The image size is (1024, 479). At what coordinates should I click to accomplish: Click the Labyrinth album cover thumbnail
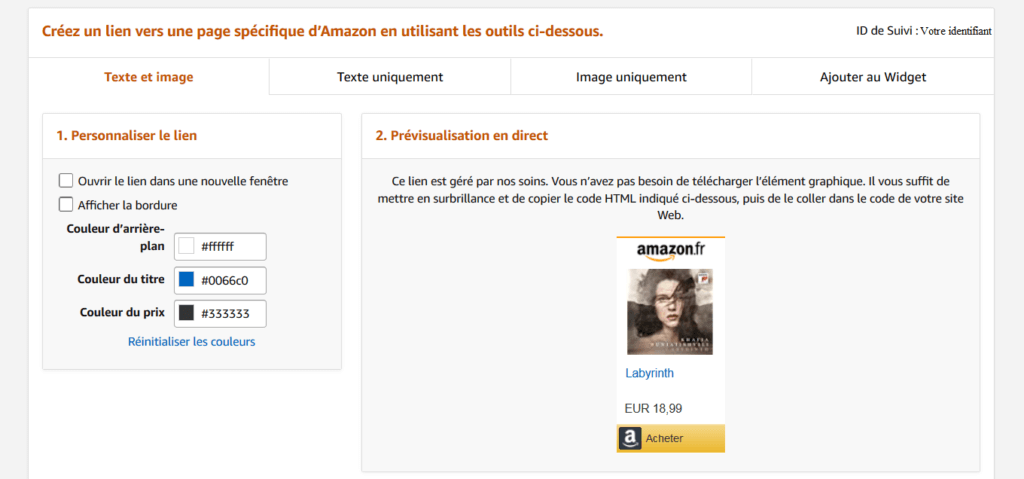click(x=669, y=312)
